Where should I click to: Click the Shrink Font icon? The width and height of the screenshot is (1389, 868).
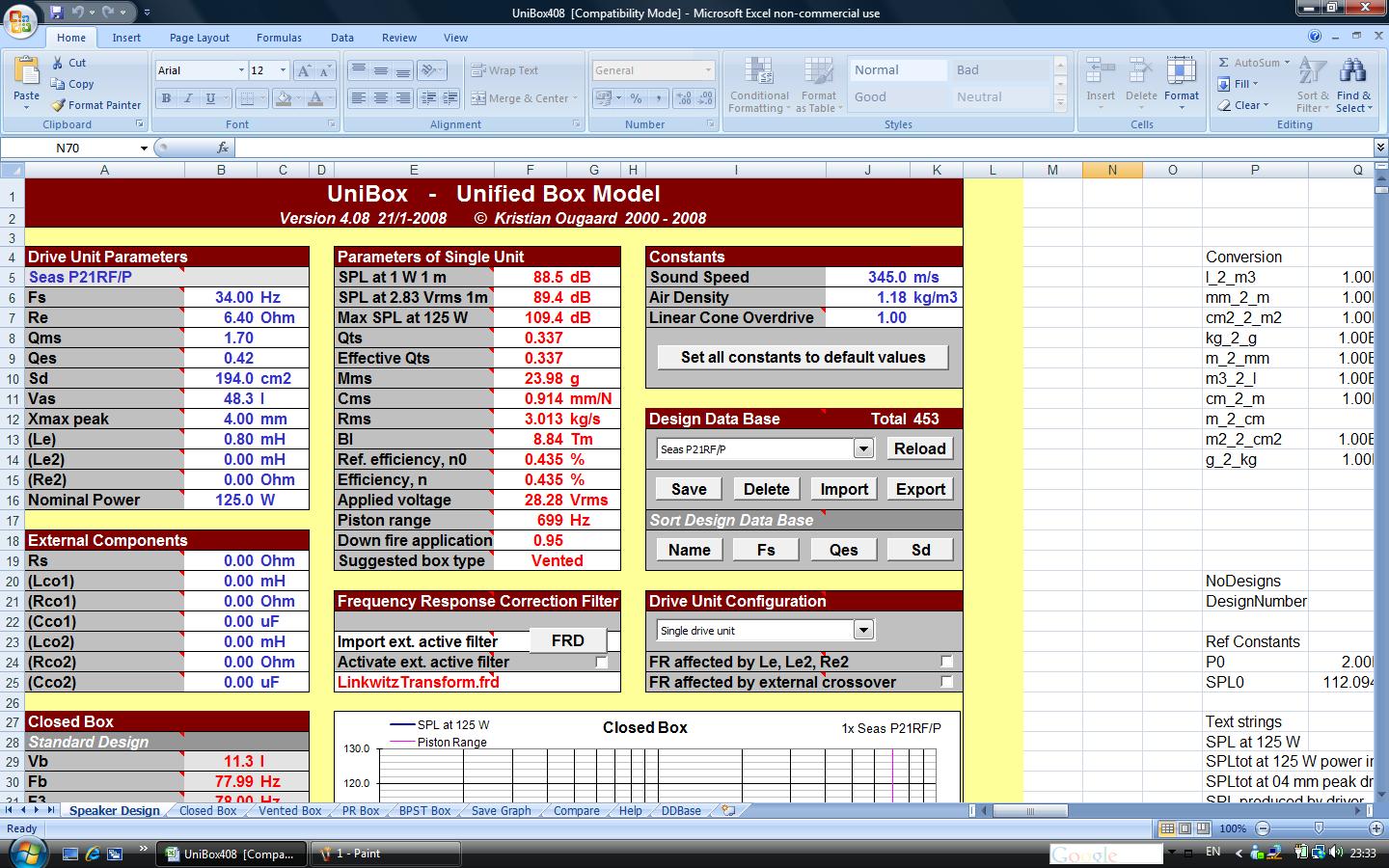pos(325,70)
